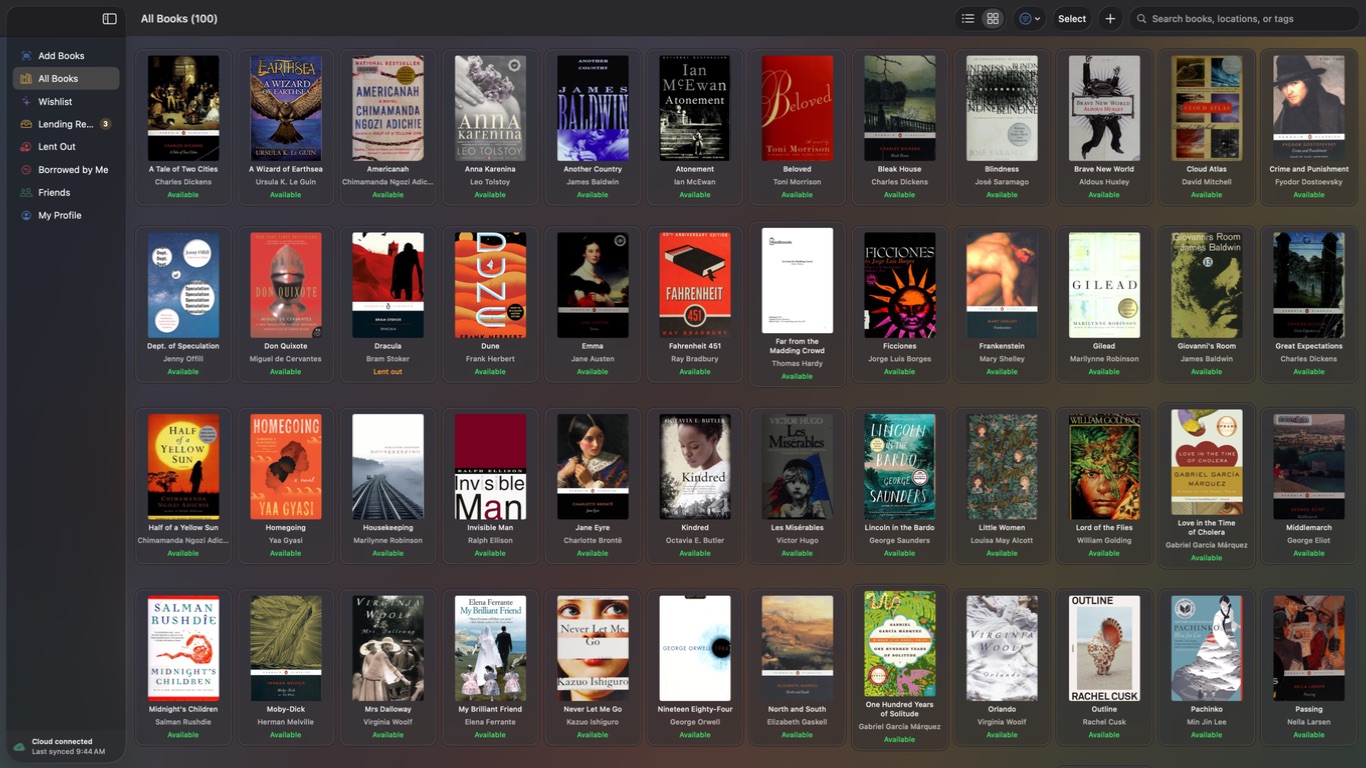Select All Books in the sidebar
Image resolution: width=1366 pixels, height=768 pixels.
[x=66, y=78]
